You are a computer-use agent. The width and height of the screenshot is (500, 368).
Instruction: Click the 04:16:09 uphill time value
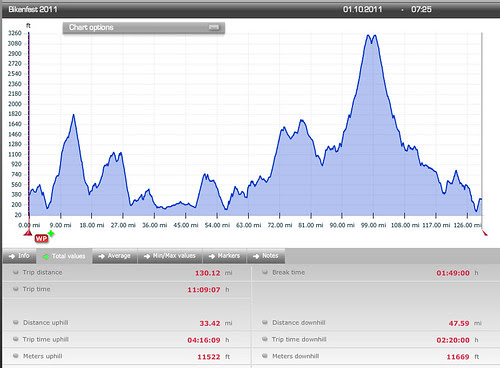[204, 340]
